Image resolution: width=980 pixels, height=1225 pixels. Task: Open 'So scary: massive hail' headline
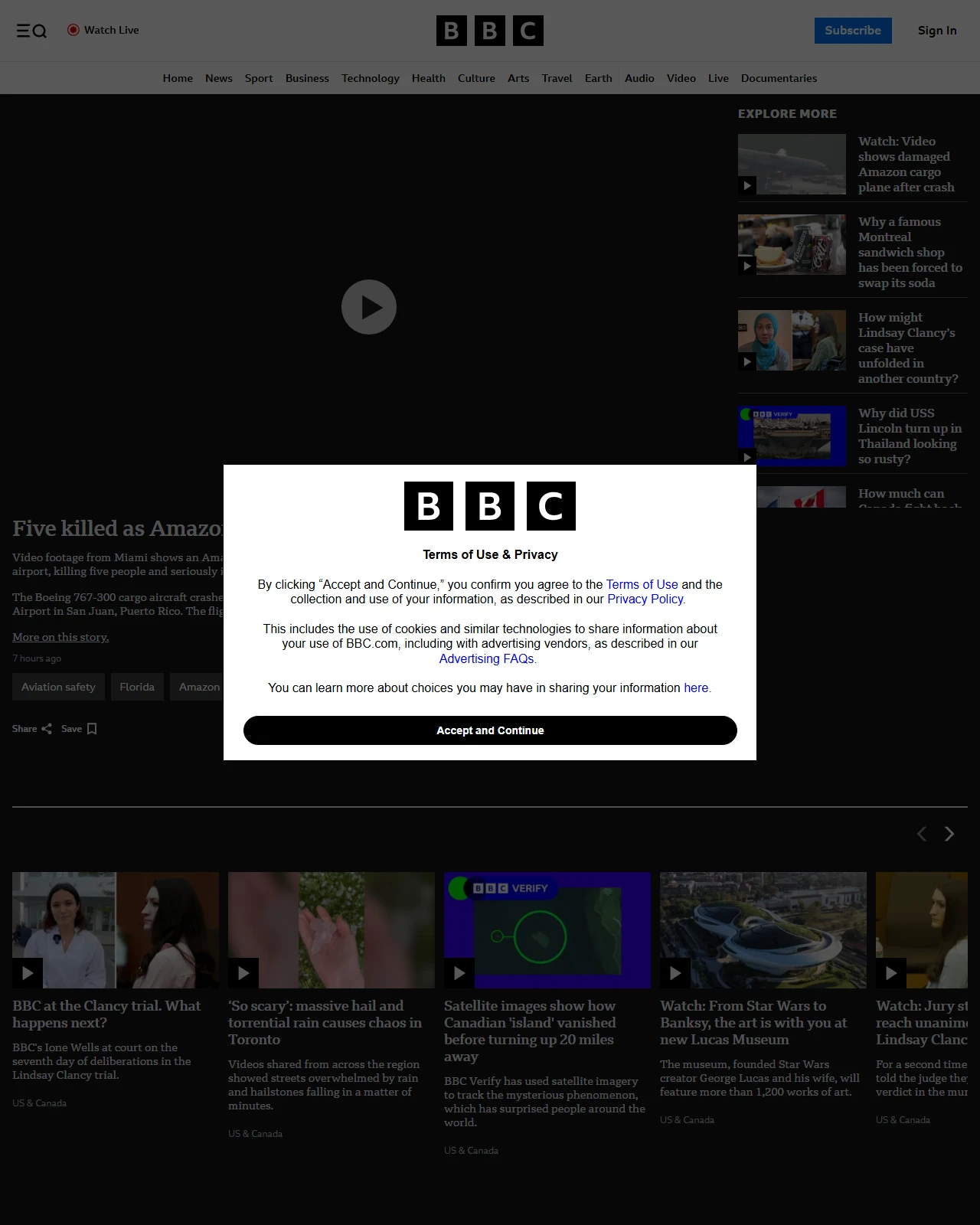tap(325, 1022)
